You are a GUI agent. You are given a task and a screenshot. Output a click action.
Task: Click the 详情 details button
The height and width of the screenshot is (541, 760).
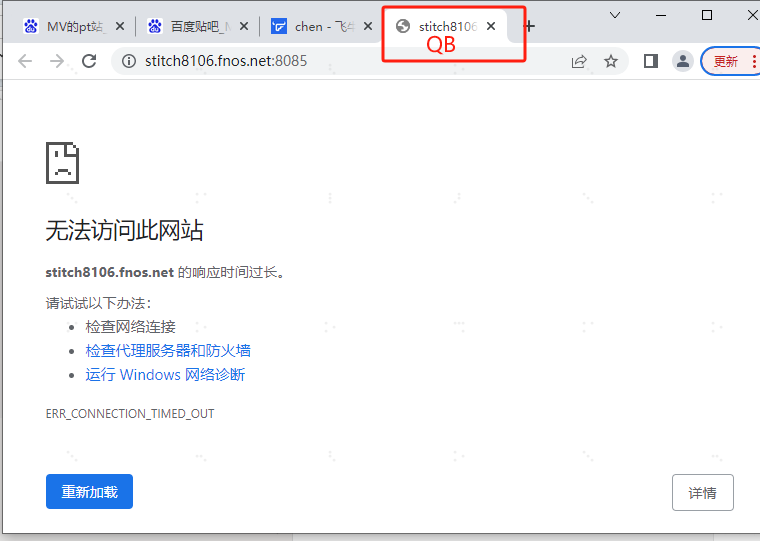[x=702, y=493]
